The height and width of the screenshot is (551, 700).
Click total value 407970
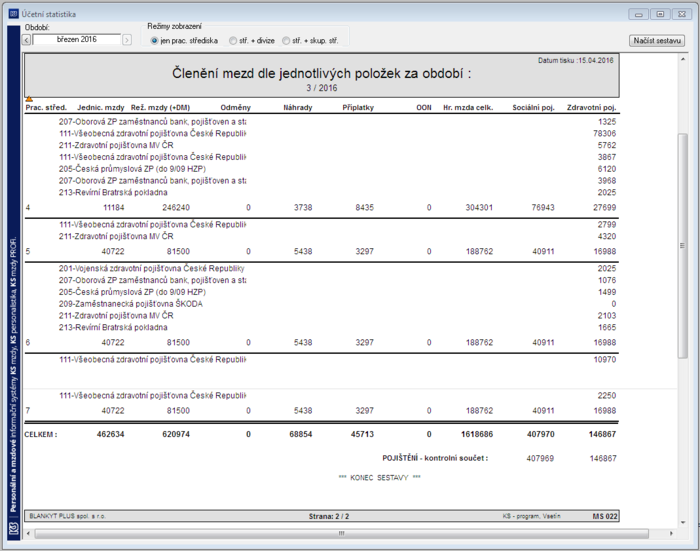click(x=541, y=434)
